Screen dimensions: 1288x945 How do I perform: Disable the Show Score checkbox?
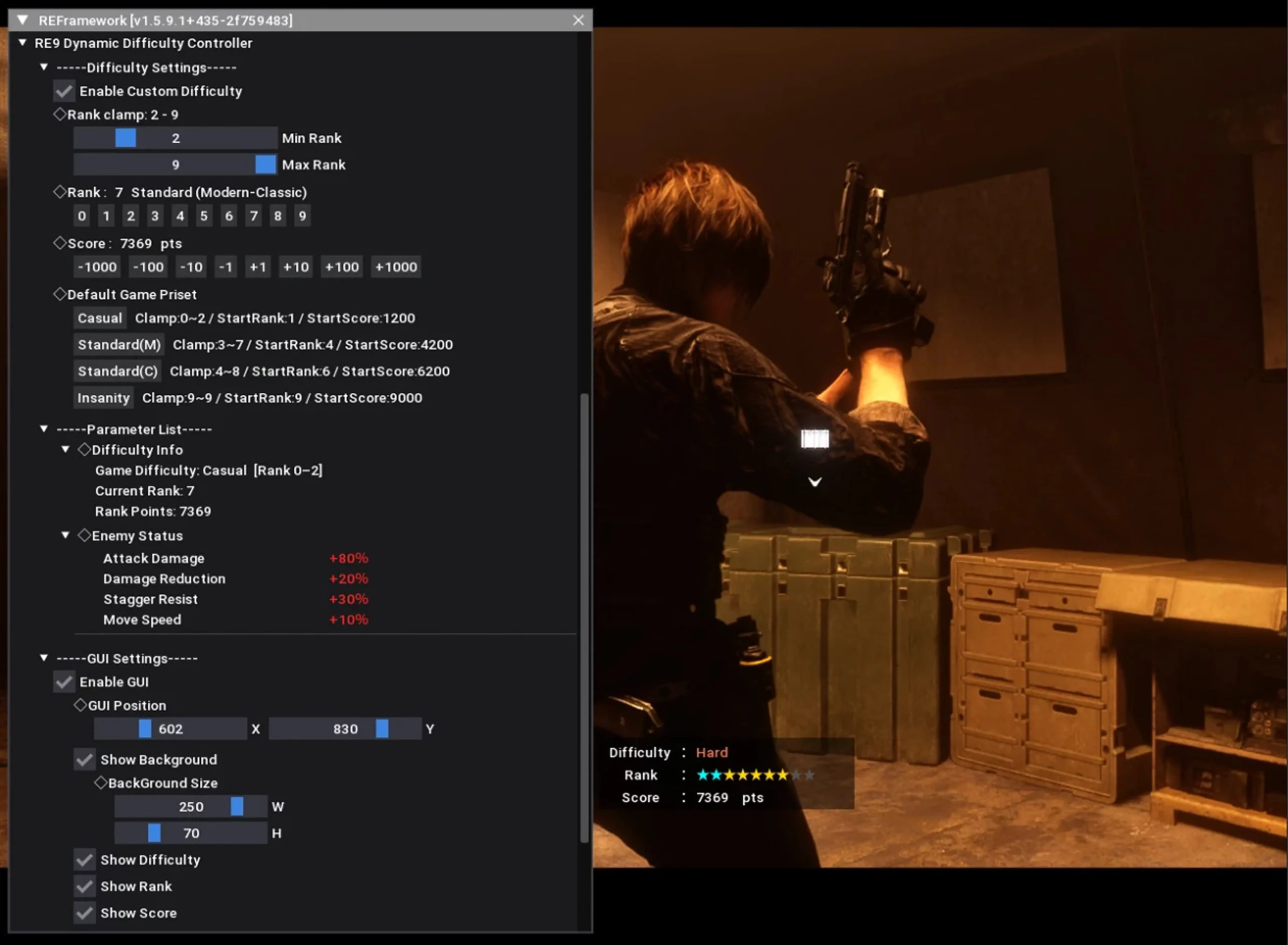pyautogui.click(x=85, y=913)
